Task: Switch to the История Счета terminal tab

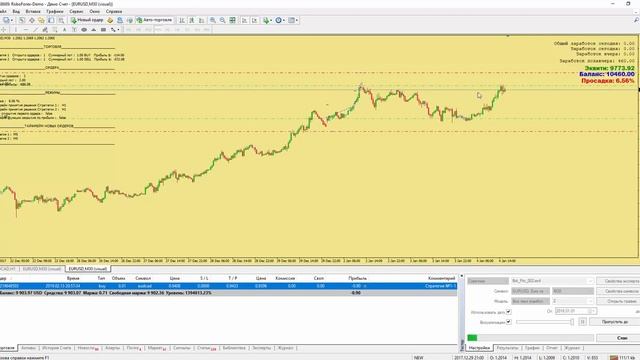Action: pyautogui.click(x=56, y=348)
